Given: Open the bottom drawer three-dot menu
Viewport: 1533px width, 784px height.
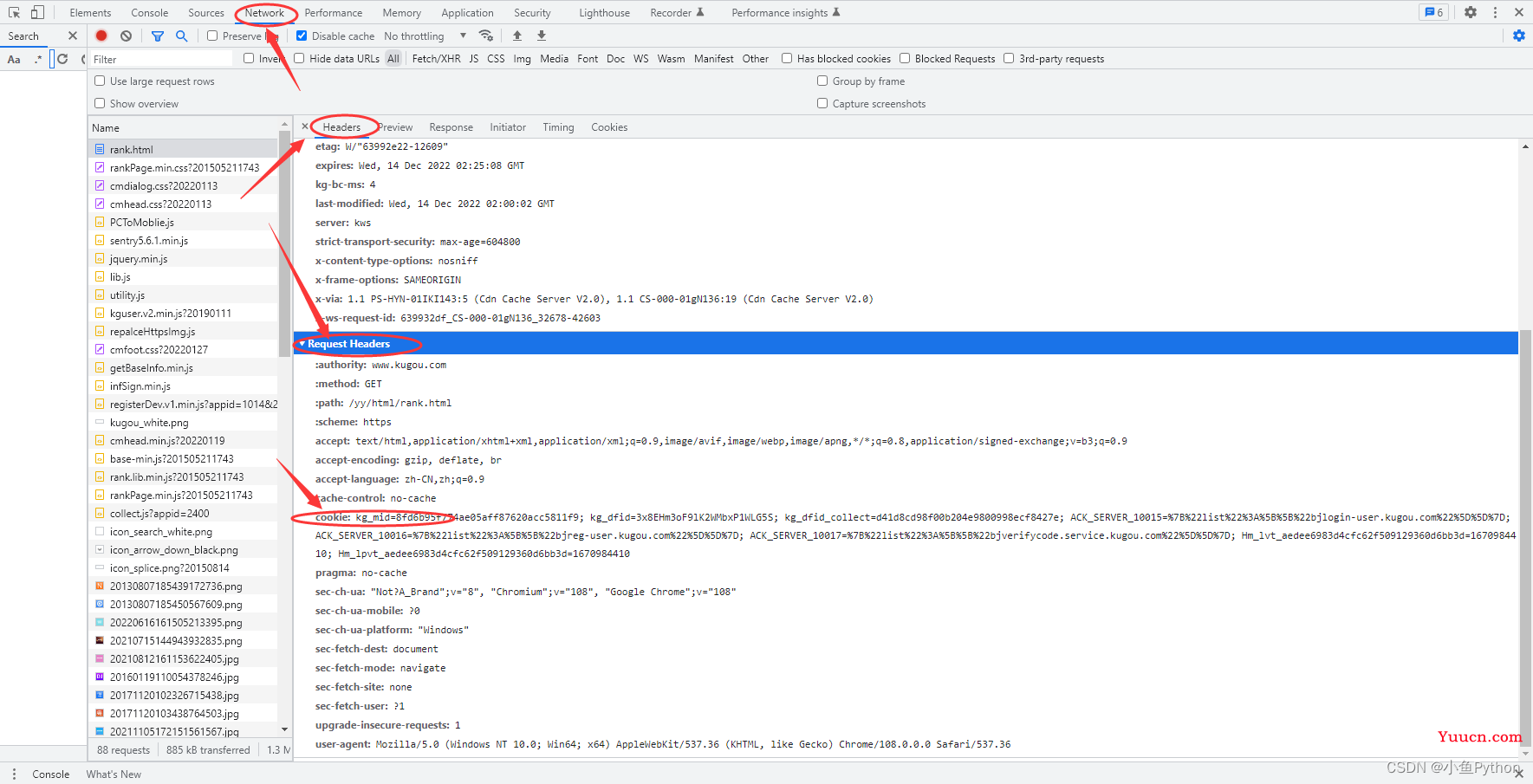Looking at the screenshot, I should (14, 774).
